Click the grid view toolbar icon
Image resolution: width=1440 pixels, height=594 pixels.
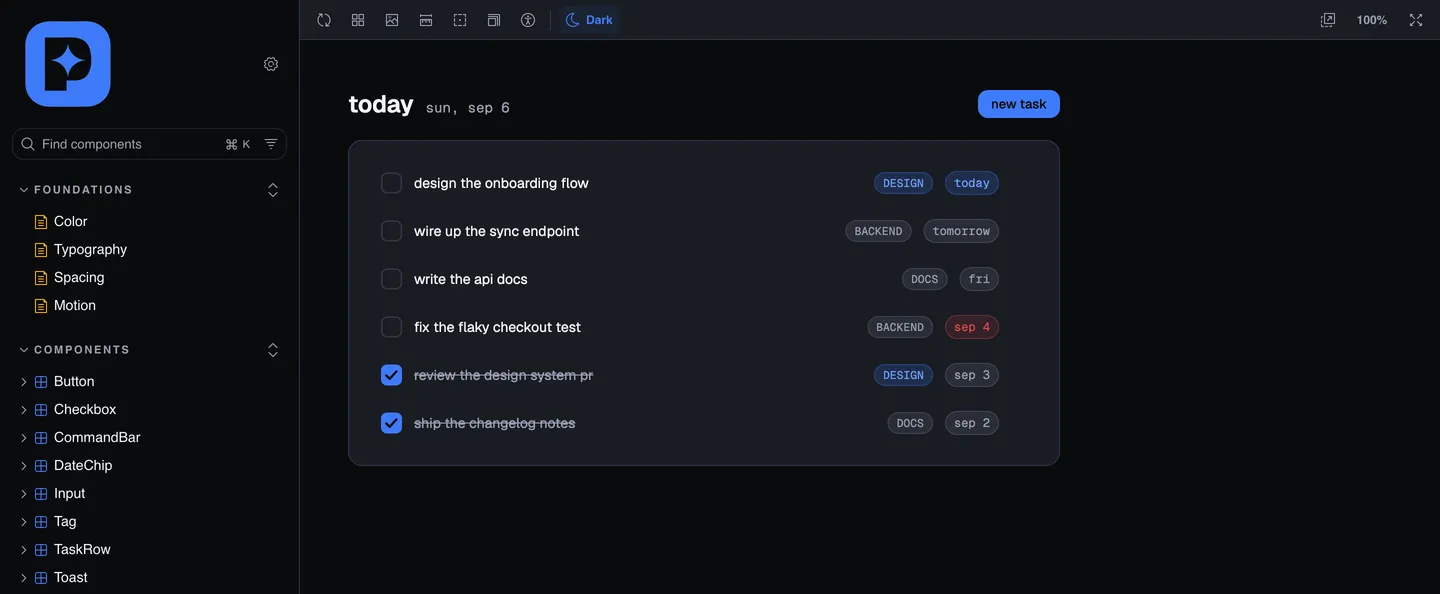(358, 20)
